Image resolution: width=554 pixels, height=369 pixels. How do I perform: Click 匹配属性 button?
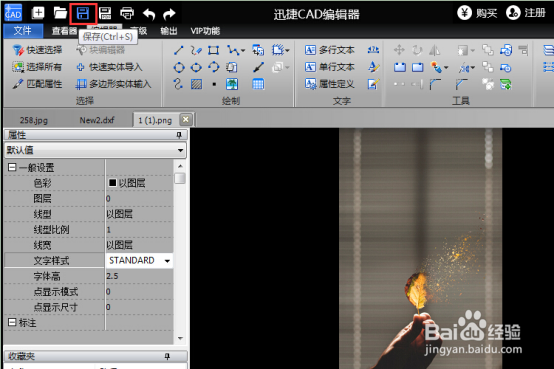point(37,84)
